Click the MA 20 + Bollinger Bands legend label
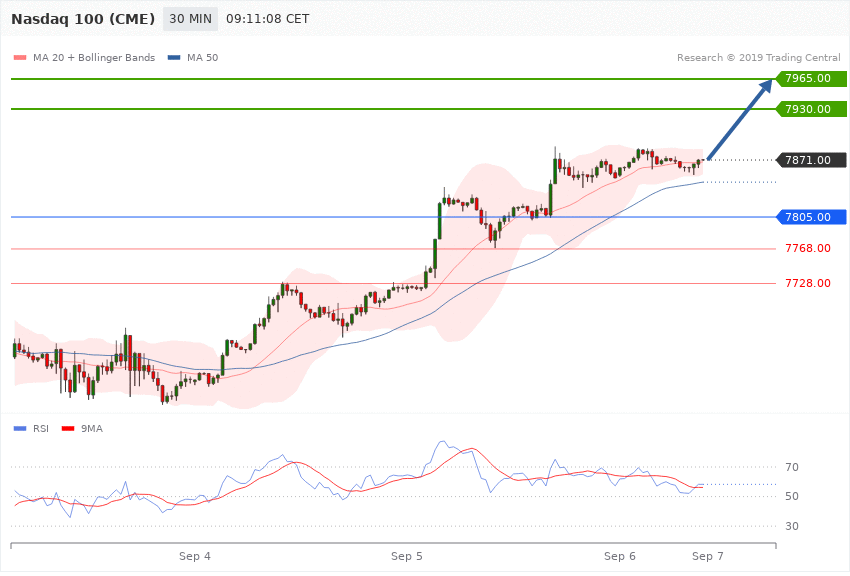 tap(94, 57)
